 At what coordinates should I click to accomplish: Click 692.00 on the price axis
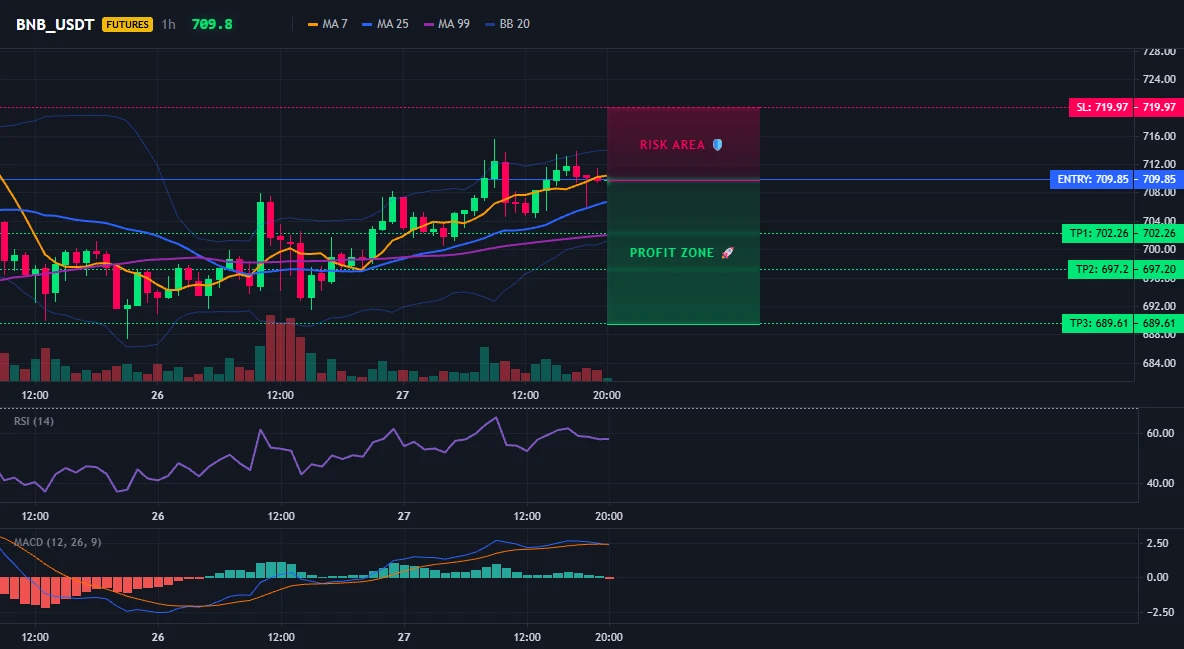click(x=1159, y=306)
